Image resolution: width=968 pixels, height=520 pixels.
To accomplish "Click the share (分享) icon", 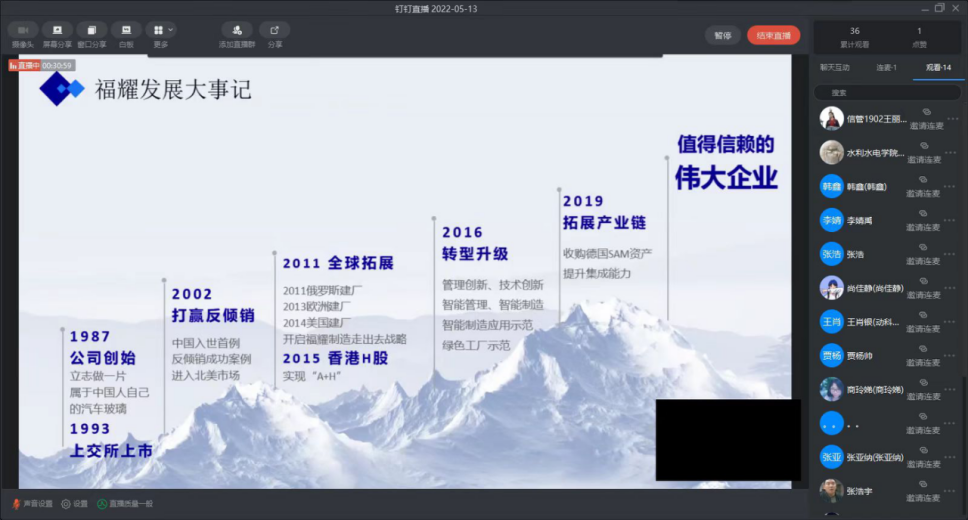I will click(x=274, y=35).
